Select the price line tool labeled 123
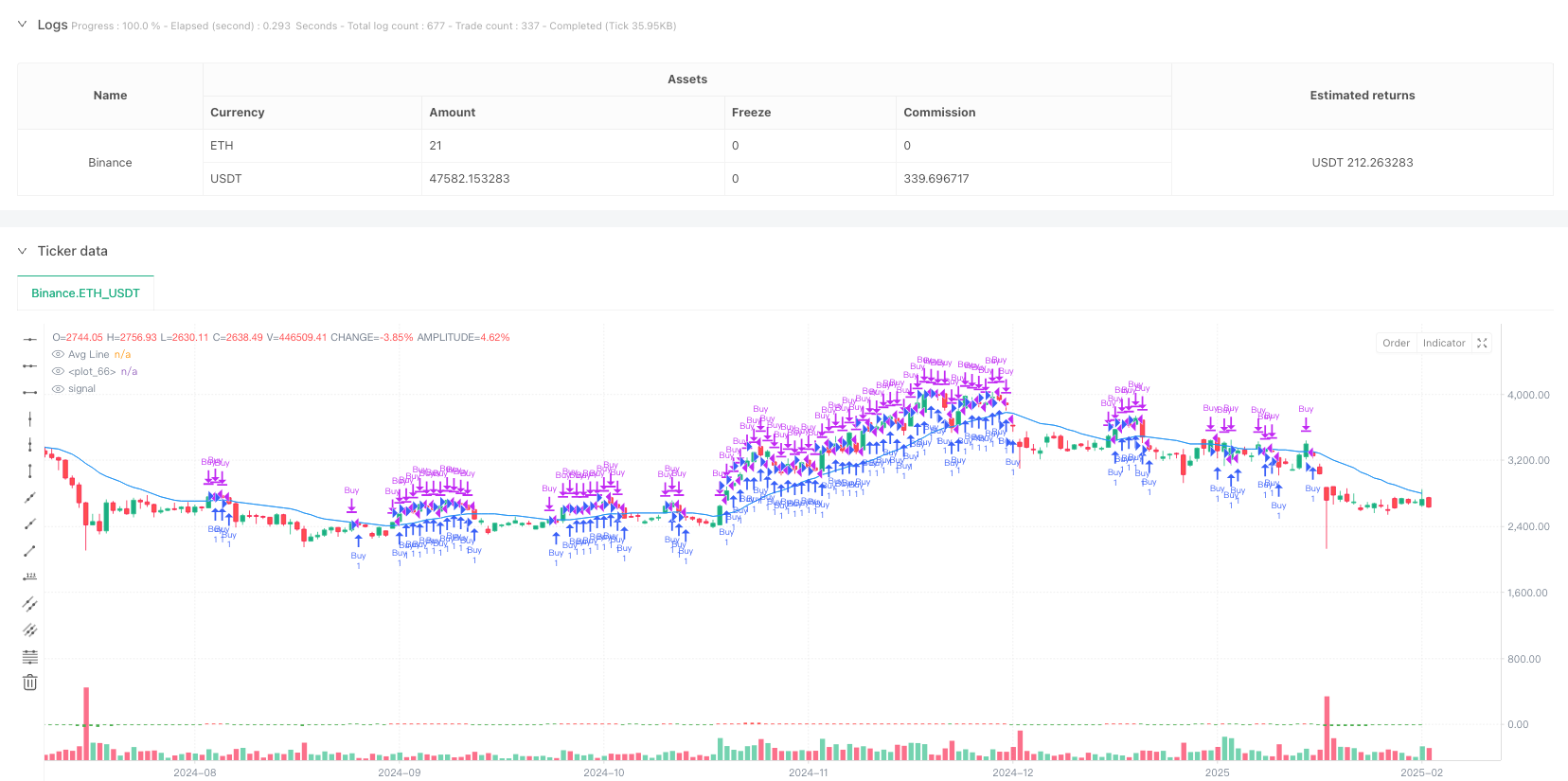Image resolution: width=1568 pixels, height=781 pixels. coord(30,577)
